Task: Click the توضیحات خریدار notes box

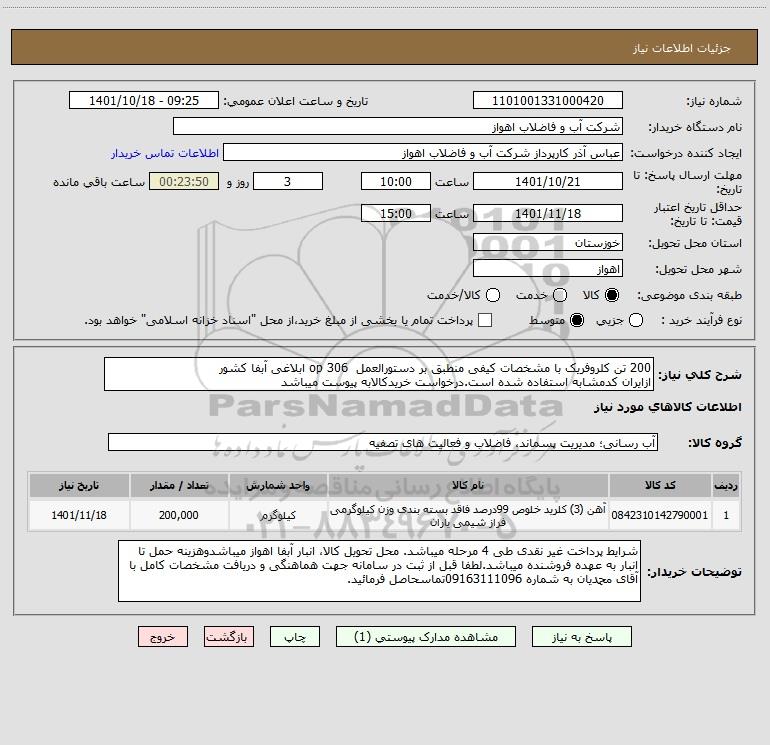Action: [x=379, y=571]
